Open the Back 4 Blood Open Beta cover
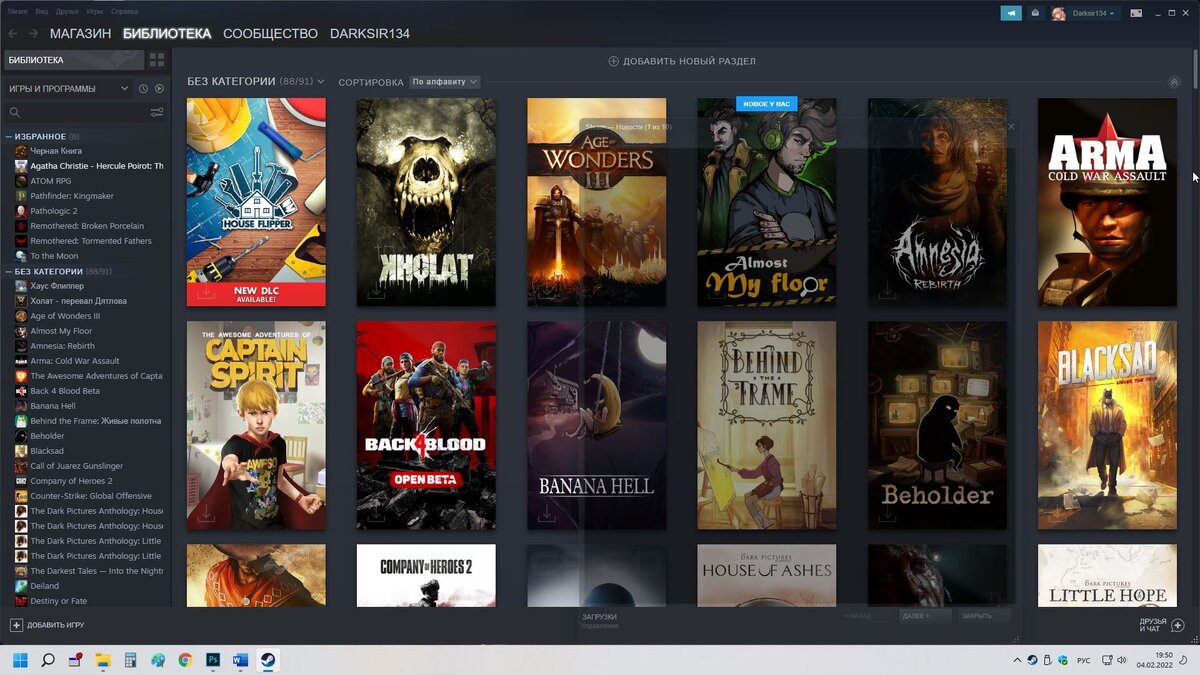The image size is (1200, 675). pyautogui.click(x=426, y=425)
